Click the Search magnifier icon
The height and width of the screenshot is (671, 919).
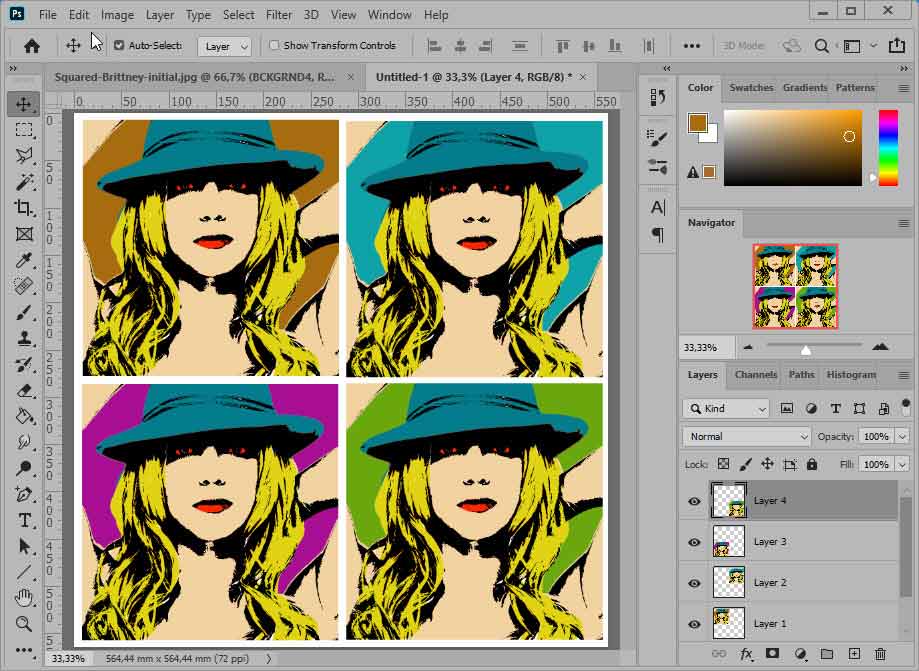(822, 46)
